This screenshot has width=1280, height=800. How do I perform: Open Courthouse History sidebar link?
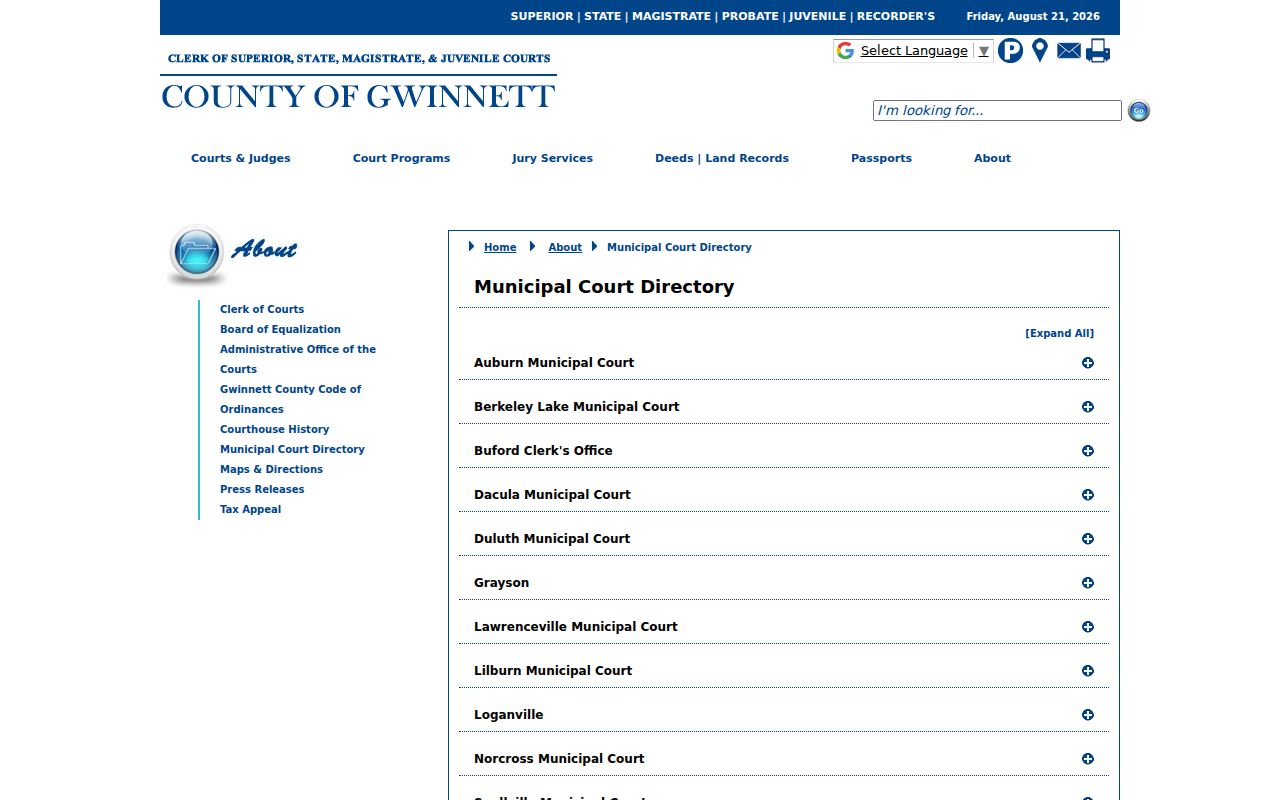(x=274, y=429)
